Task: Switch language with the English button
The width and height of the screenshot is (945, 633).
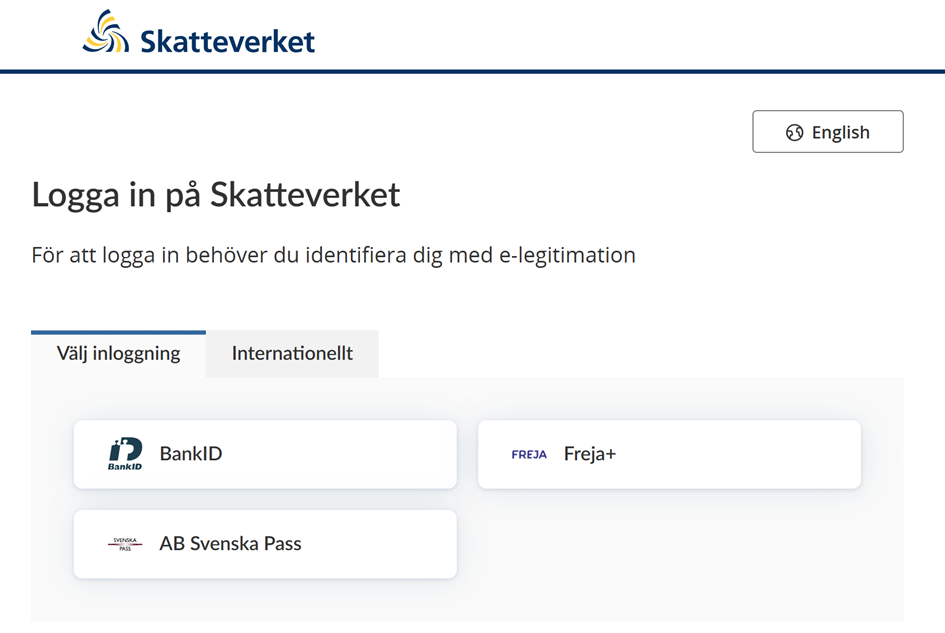Action: click(x=827, y=131)
